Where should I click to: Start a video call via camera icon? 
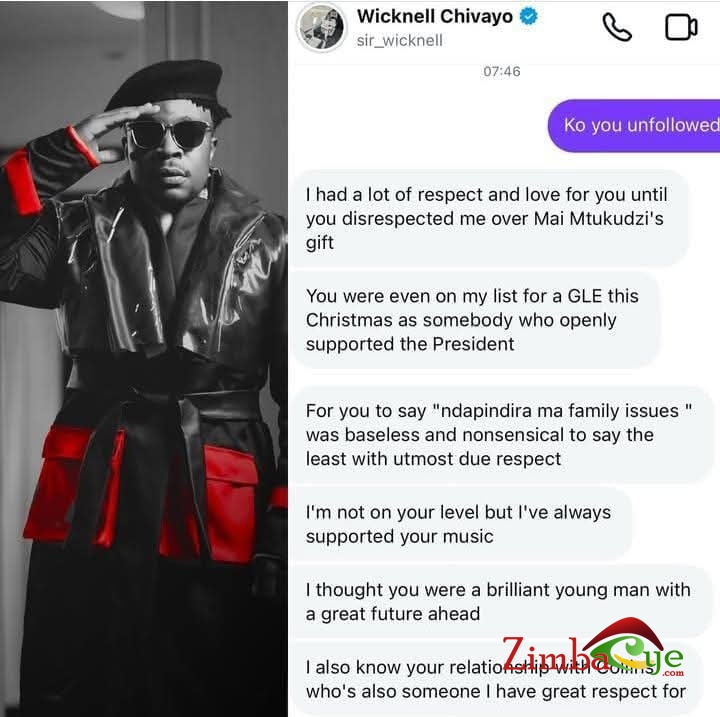(x=681, y=27)
